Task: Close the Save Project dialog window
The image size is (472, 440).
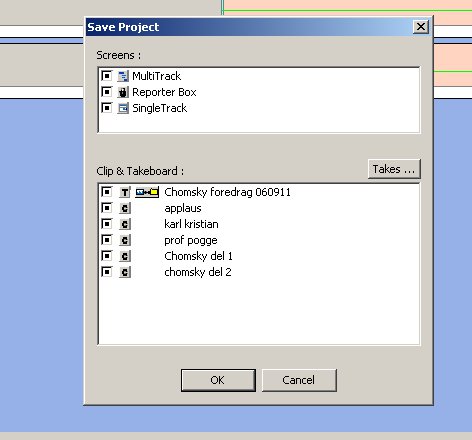Action: click(x=421, y=26)
